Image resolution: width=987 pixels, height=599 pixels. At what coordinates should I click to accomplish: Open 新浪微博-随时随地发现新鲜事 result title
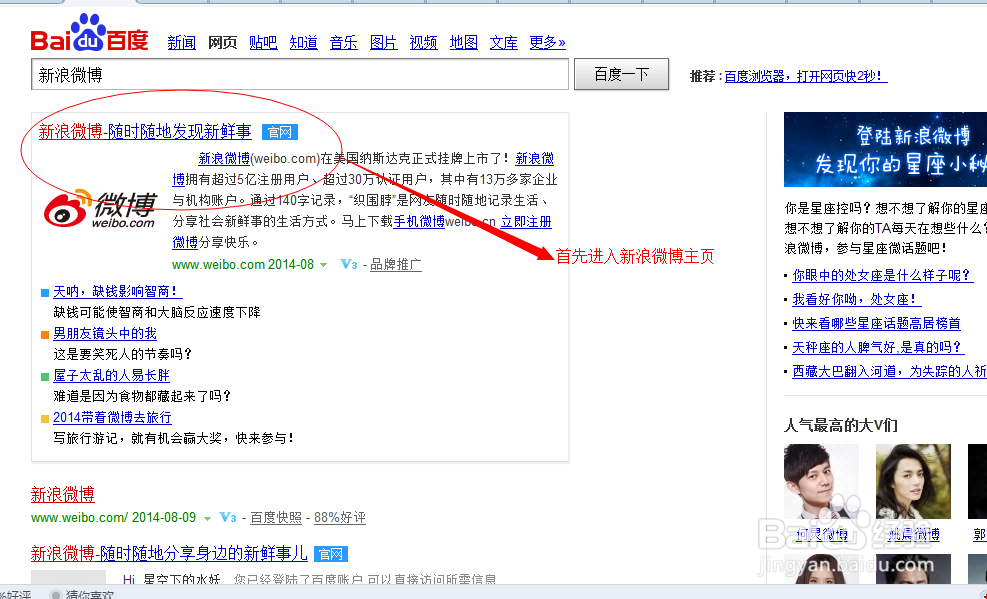(x=145, y=132)
